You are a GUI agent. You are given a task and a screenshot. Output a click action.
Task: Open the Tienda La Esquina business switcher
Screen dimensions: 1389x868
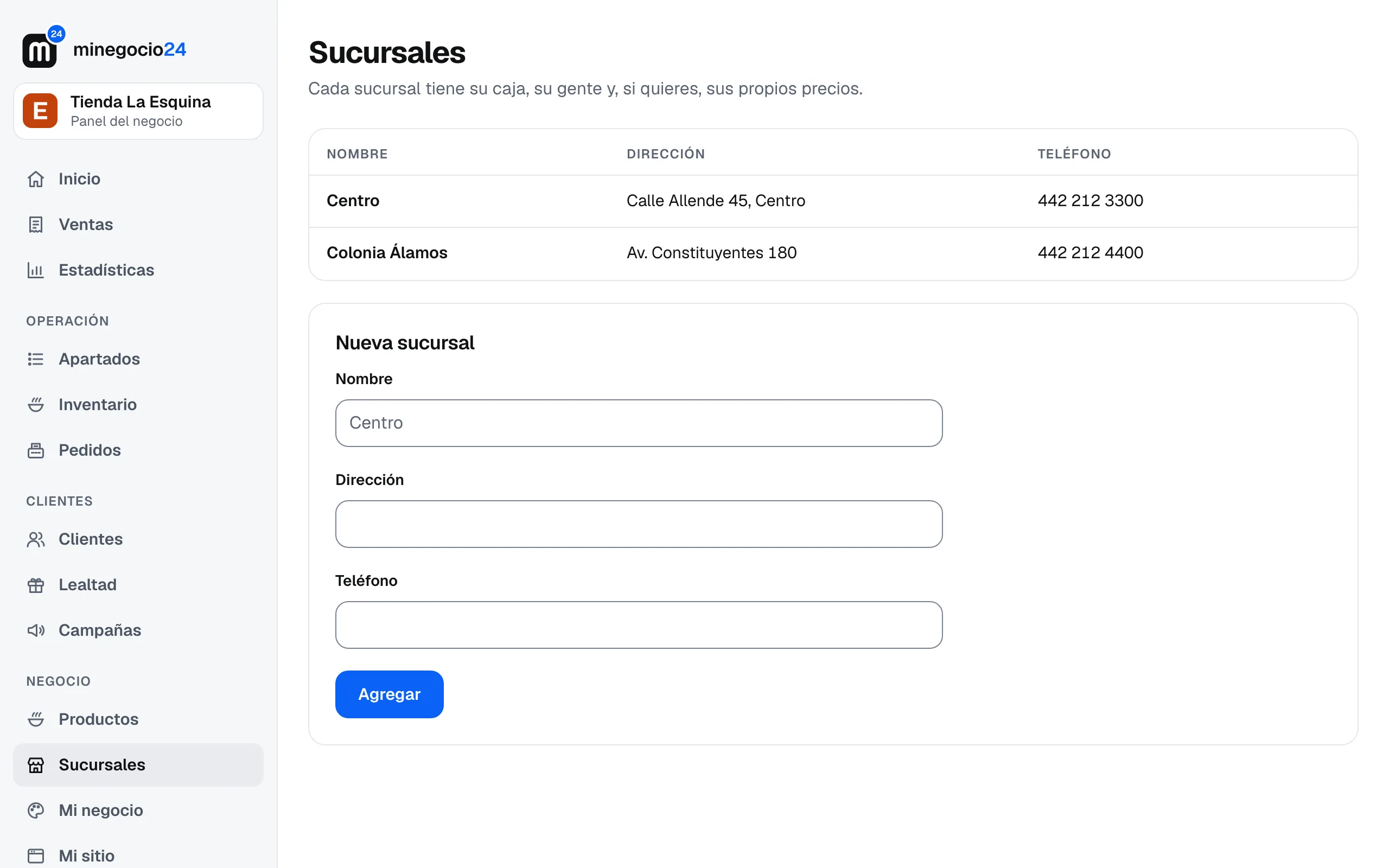(138, 111)
